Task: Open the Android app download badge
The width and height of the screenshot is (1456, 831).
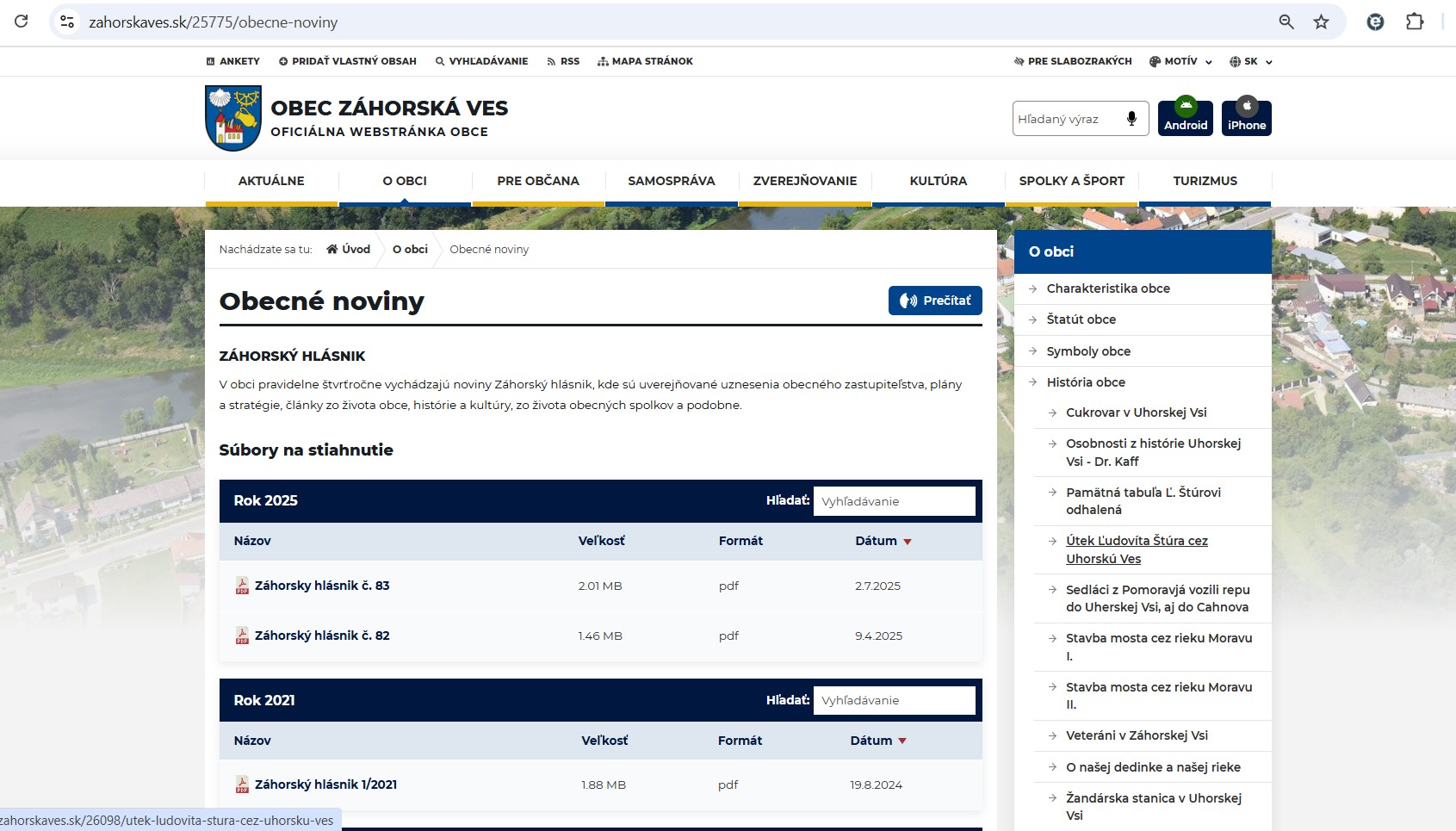Action: (1185, 117)
